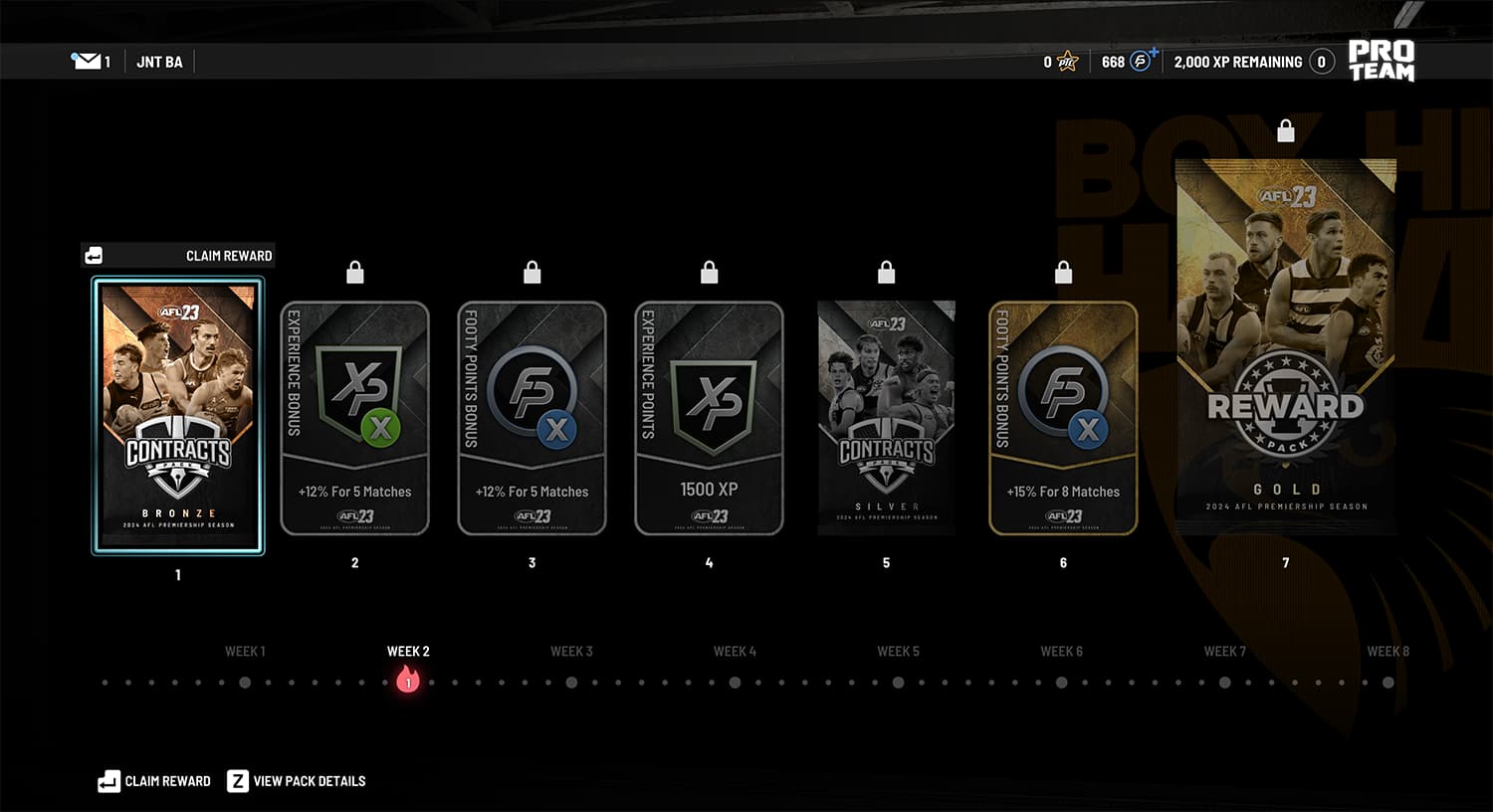This screenshot has height=812, width=1493.
Task: Click the star coin currency icon
Action: [x=1067, y=62]
